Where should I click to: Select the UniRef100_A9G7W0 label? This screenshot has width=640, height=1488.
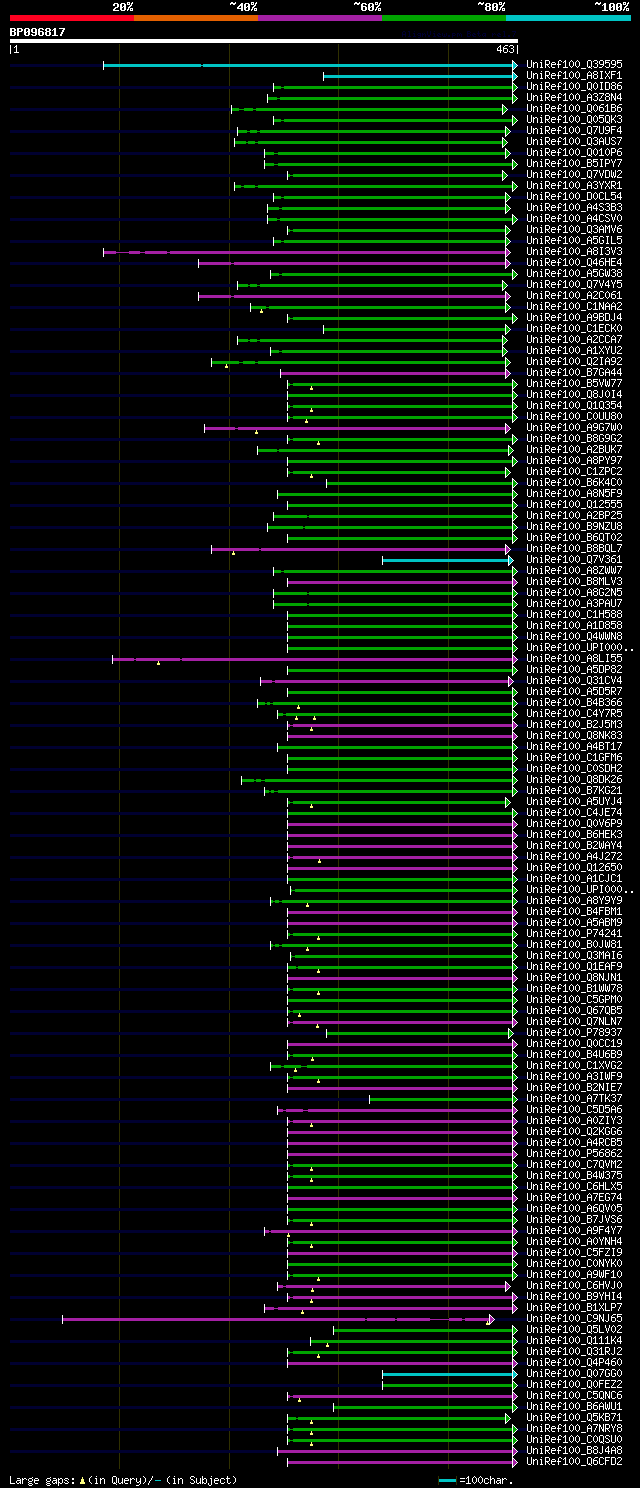pyautogui.click(x=574, y=427)
